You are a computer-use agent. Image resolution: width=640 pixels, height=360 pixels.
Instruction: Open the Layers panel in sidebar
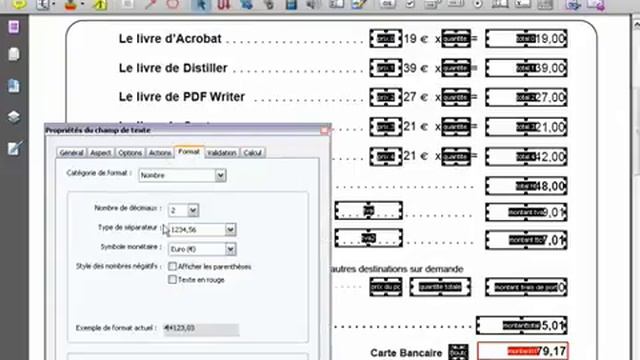click(x=13, y=117)
